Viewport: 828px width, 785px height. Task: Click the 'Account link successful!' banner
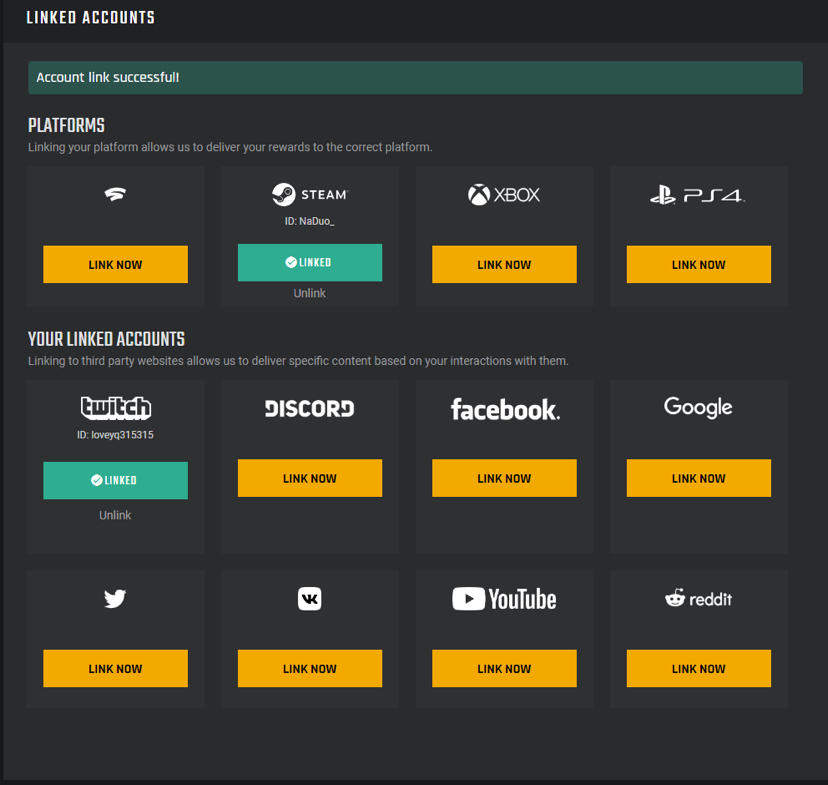[415, 78]
